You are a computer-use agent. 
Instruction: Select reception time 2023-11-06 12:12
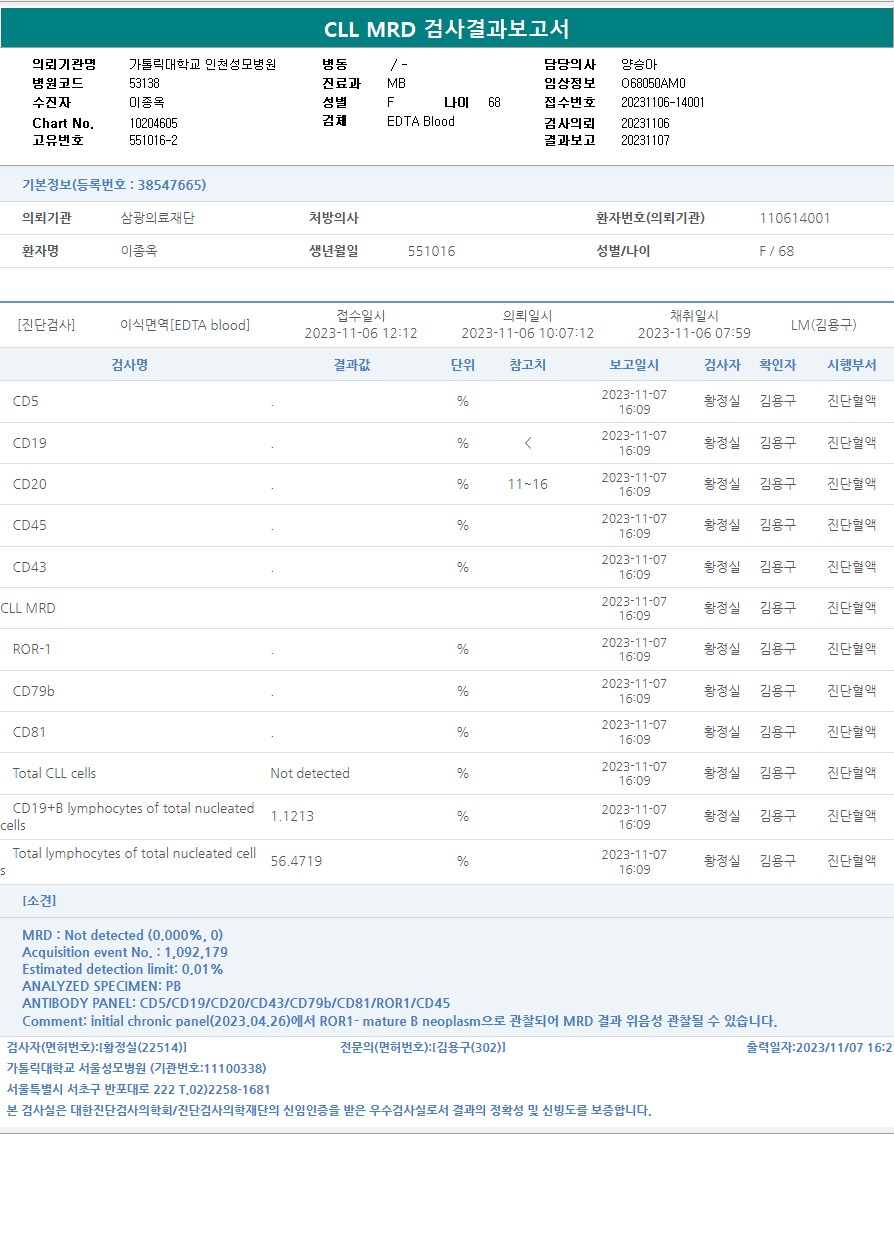tap(361, 333)
